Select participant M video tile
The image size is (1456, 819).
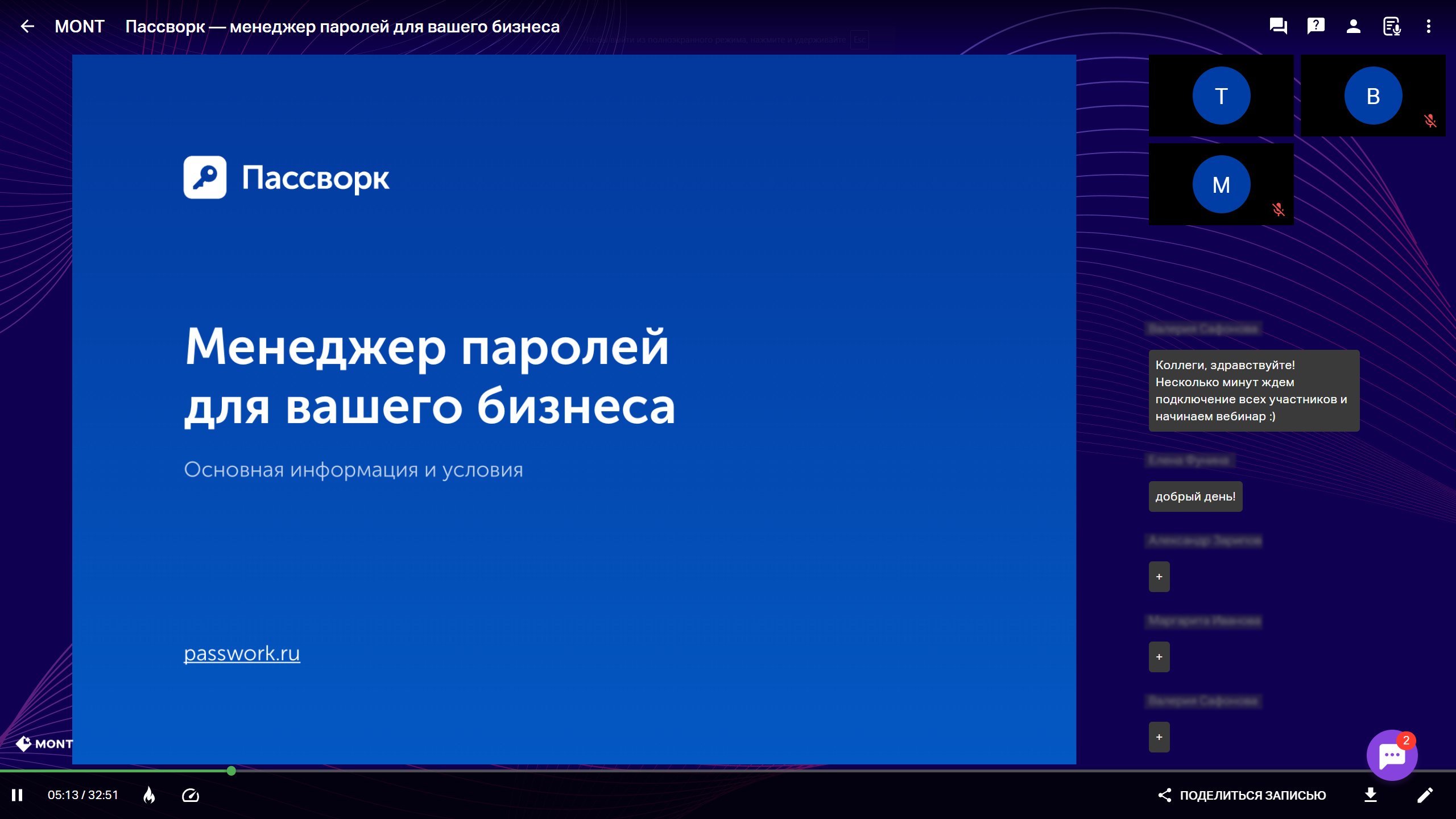(1221, 184)
